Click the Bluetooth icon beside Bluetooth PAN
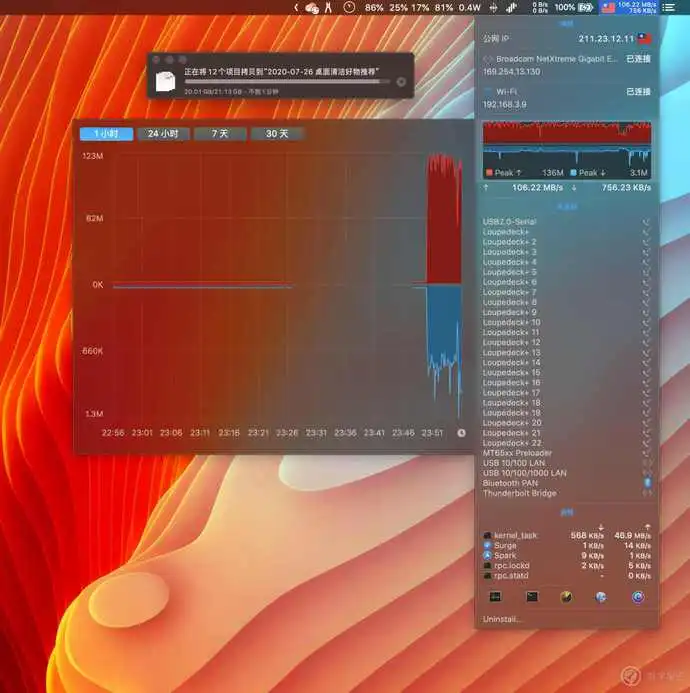 click(x=647, y=483)
